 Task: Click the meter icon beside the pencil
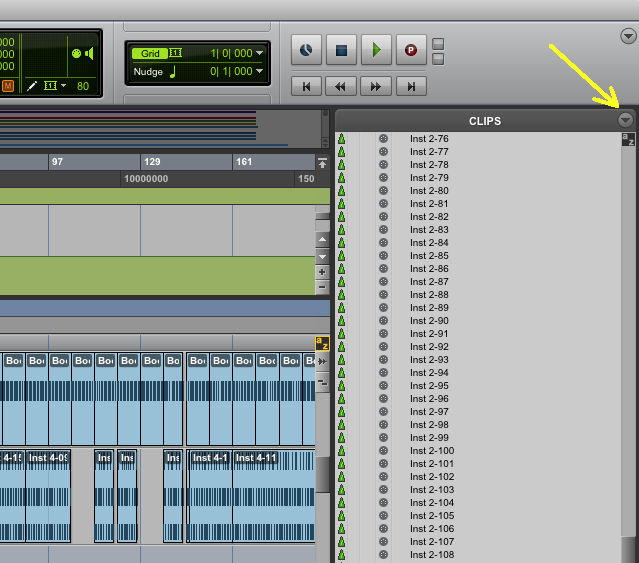[x=50, y=86]
